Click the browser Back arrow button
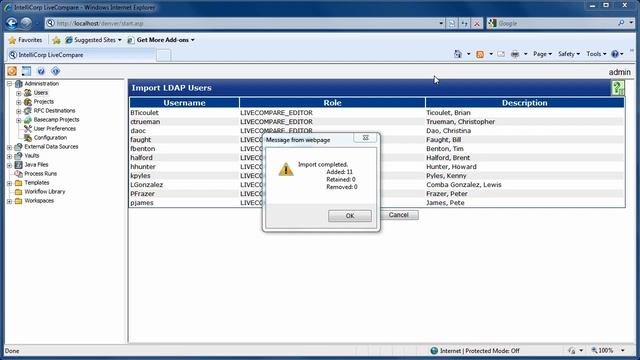Image resolution: width=640 pixels, height=360 pixels. click(x=11, y=23)
